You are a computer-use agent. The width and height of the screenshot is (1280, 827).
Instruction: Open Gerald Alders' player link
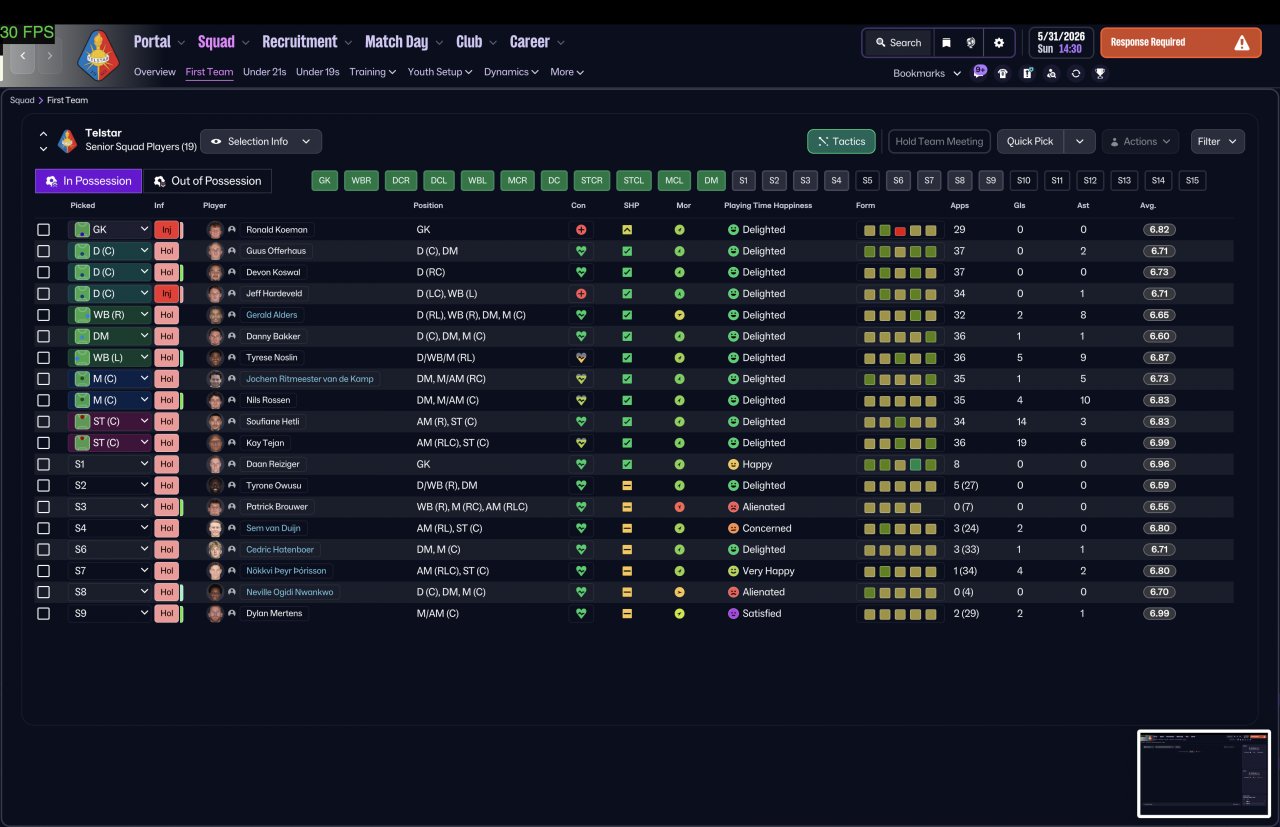272,315
